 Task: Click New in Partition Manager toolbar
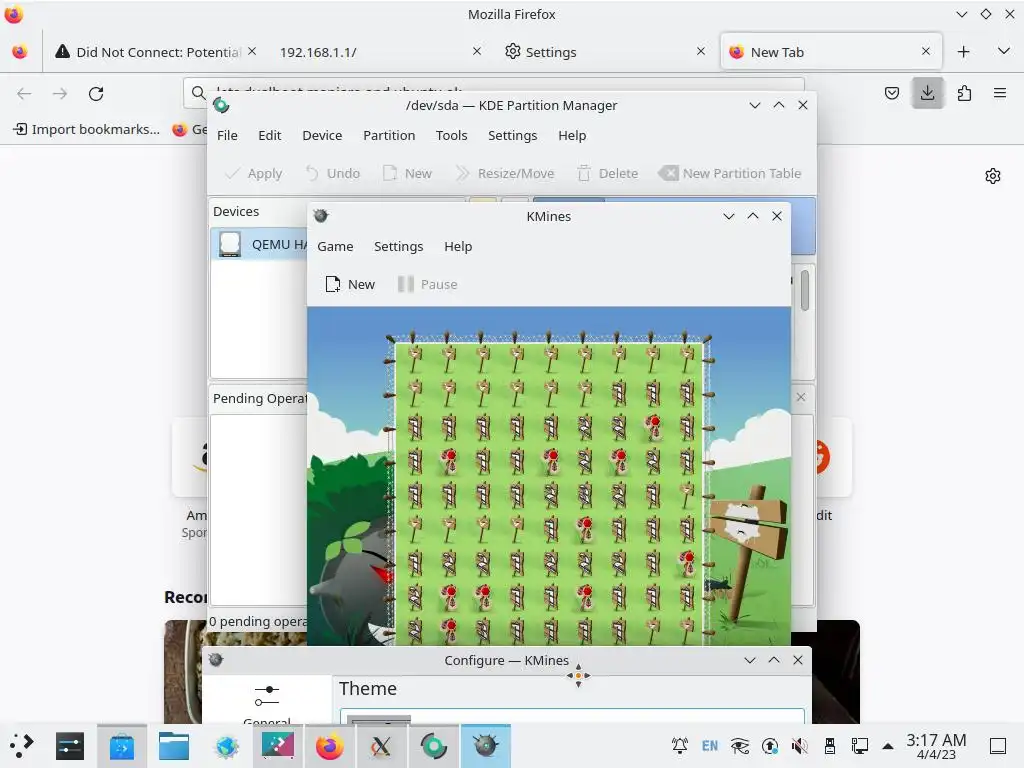407,173
